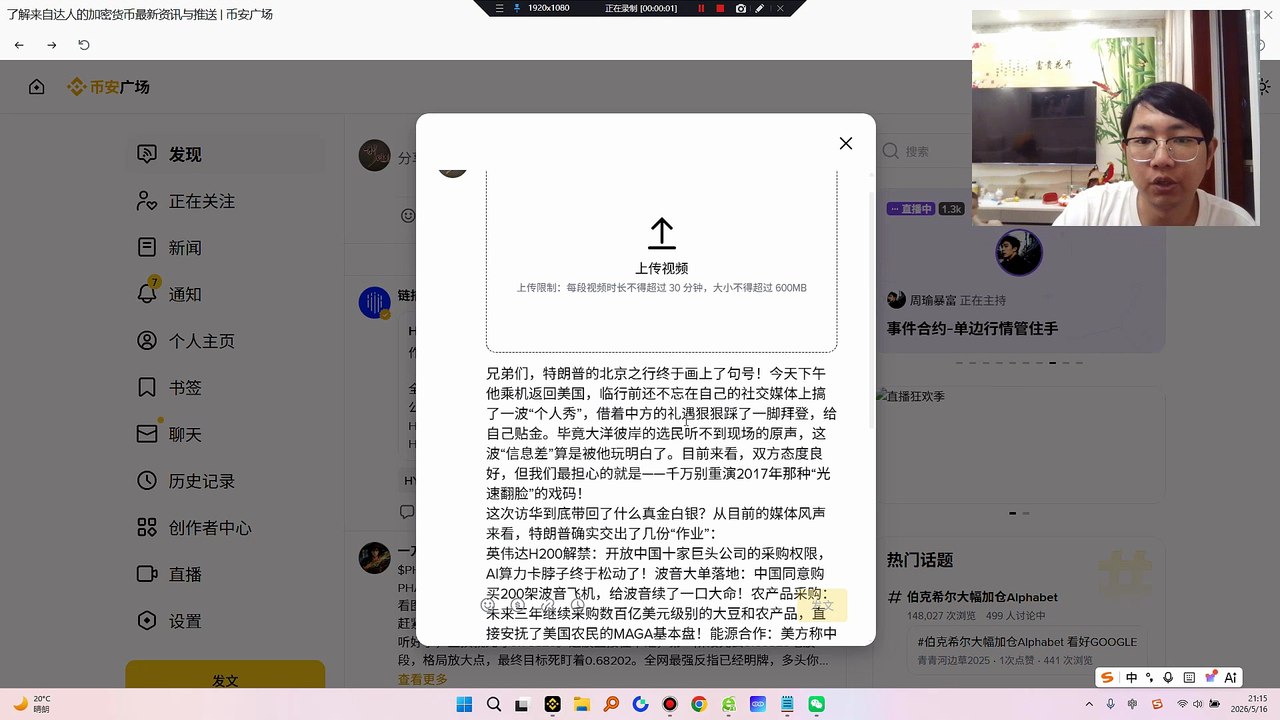1280x720 pixels.
Task: Click the search magnifier icon
Action: pyautogui.click(x=890, y=152)
